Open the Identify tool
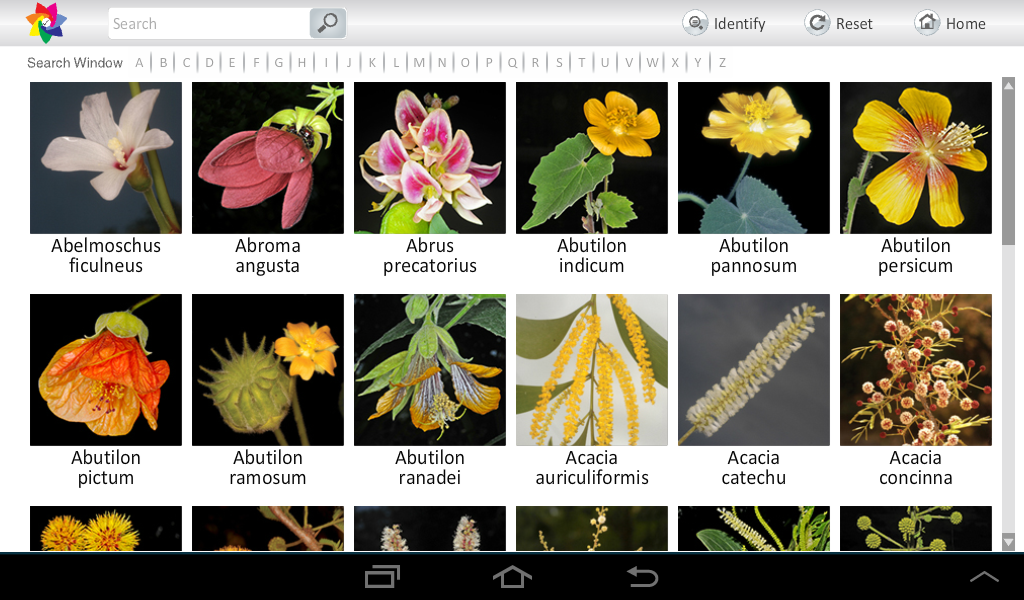 tap(724, 24)
